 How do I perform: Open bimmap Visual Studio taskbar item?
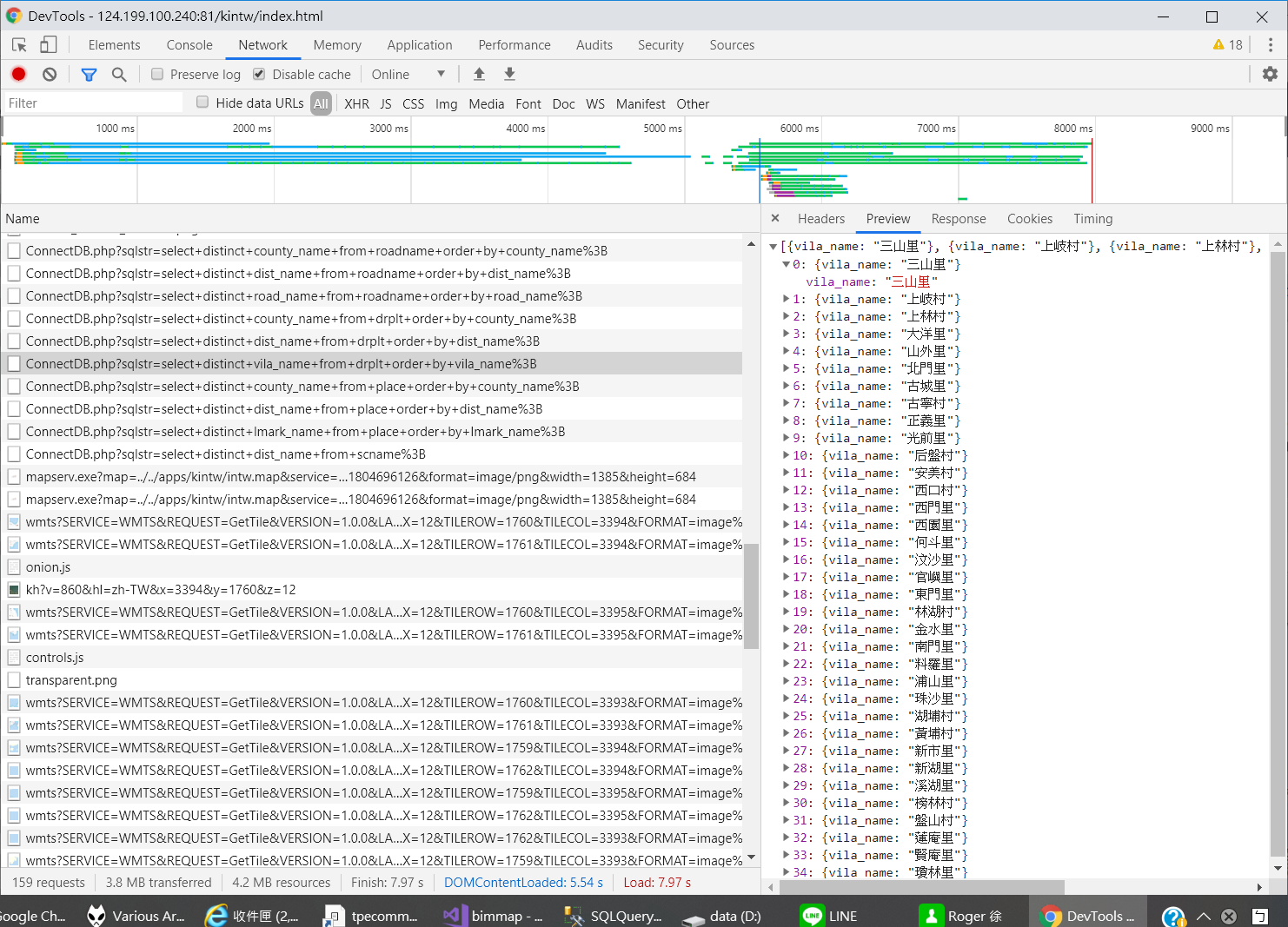493,916
